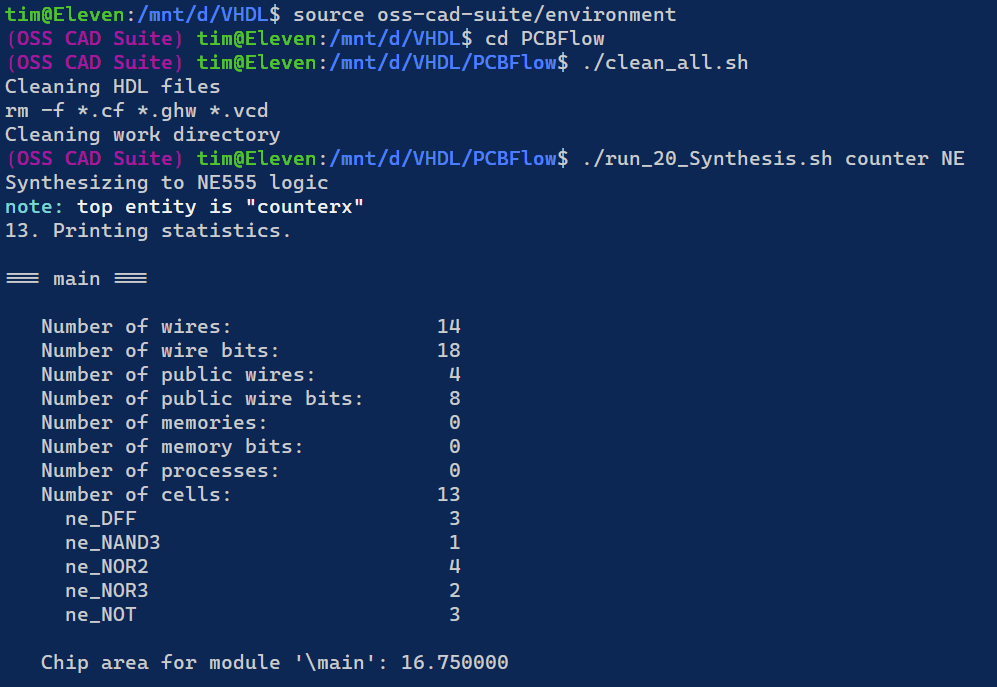Click the 'Number of public wire bits:' label

click(202, 399)
